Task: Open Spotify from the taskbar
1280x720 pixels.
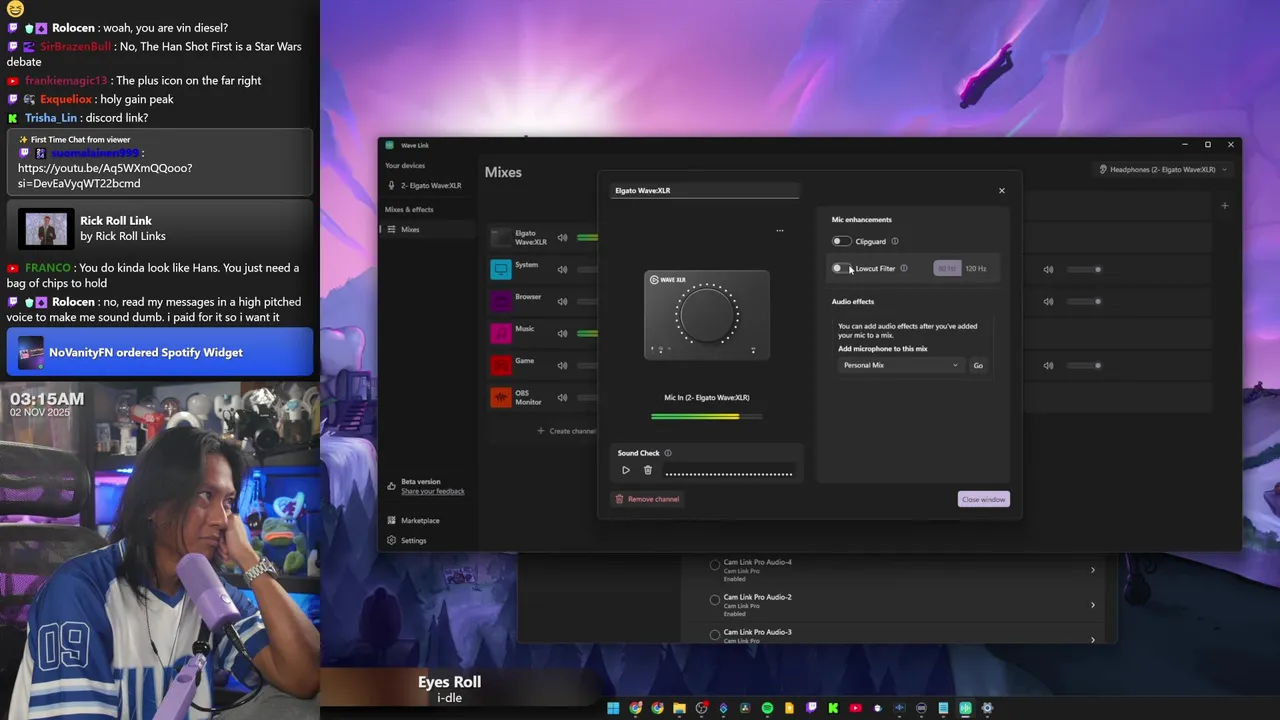Action: point(767,708)
